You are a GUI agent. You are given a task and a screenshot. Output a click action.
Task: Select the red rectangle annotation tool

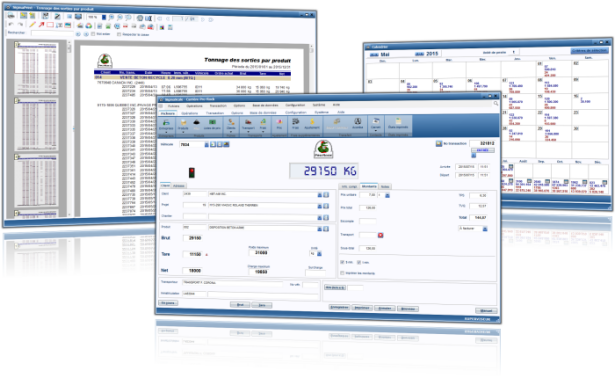point(50,25)
